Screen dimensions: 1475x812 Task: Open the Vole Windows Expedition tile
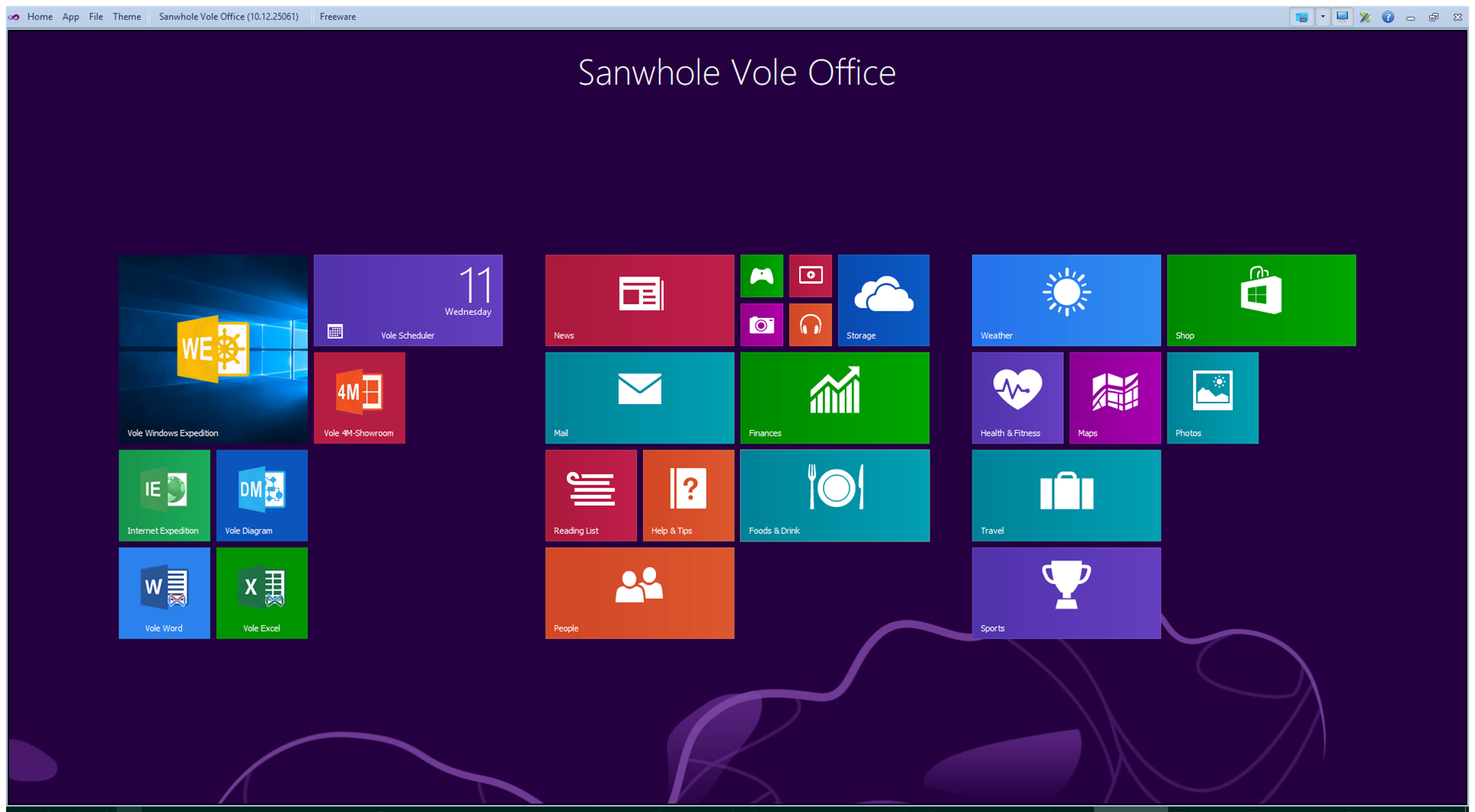coord(213,349)
